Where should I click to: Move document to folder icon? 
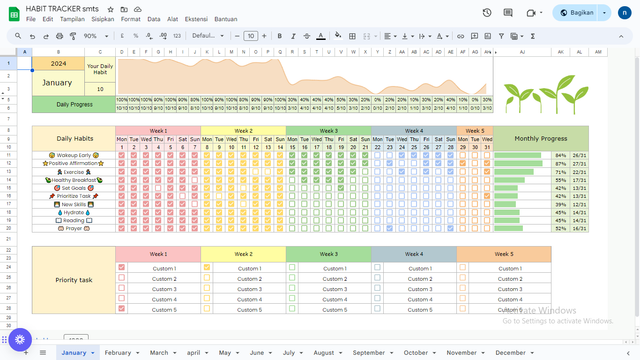pos(124,9)
